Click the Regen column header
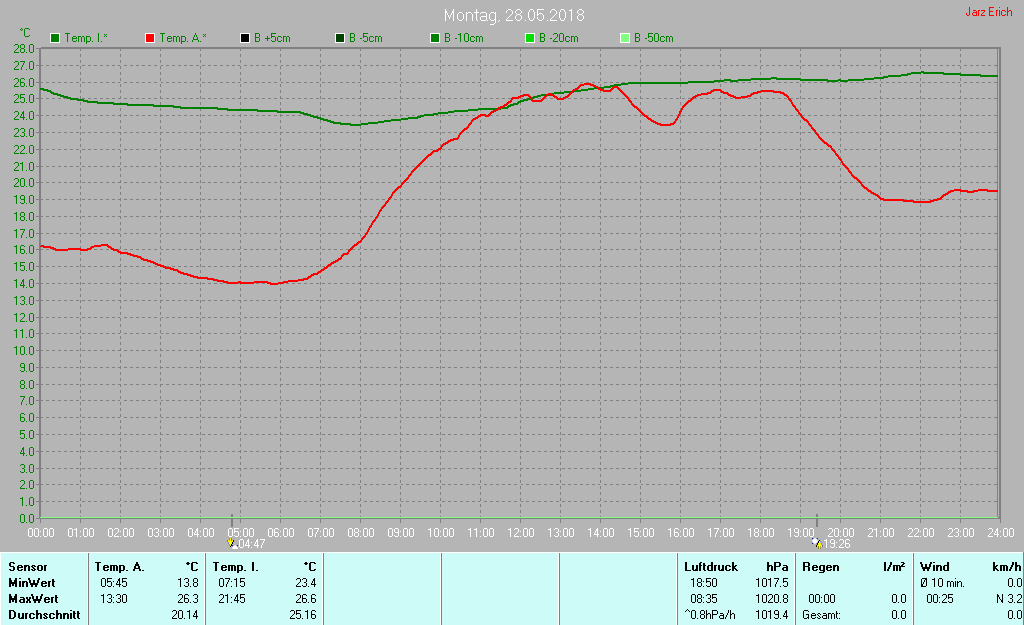The image size is (1024, 625). 821,567
